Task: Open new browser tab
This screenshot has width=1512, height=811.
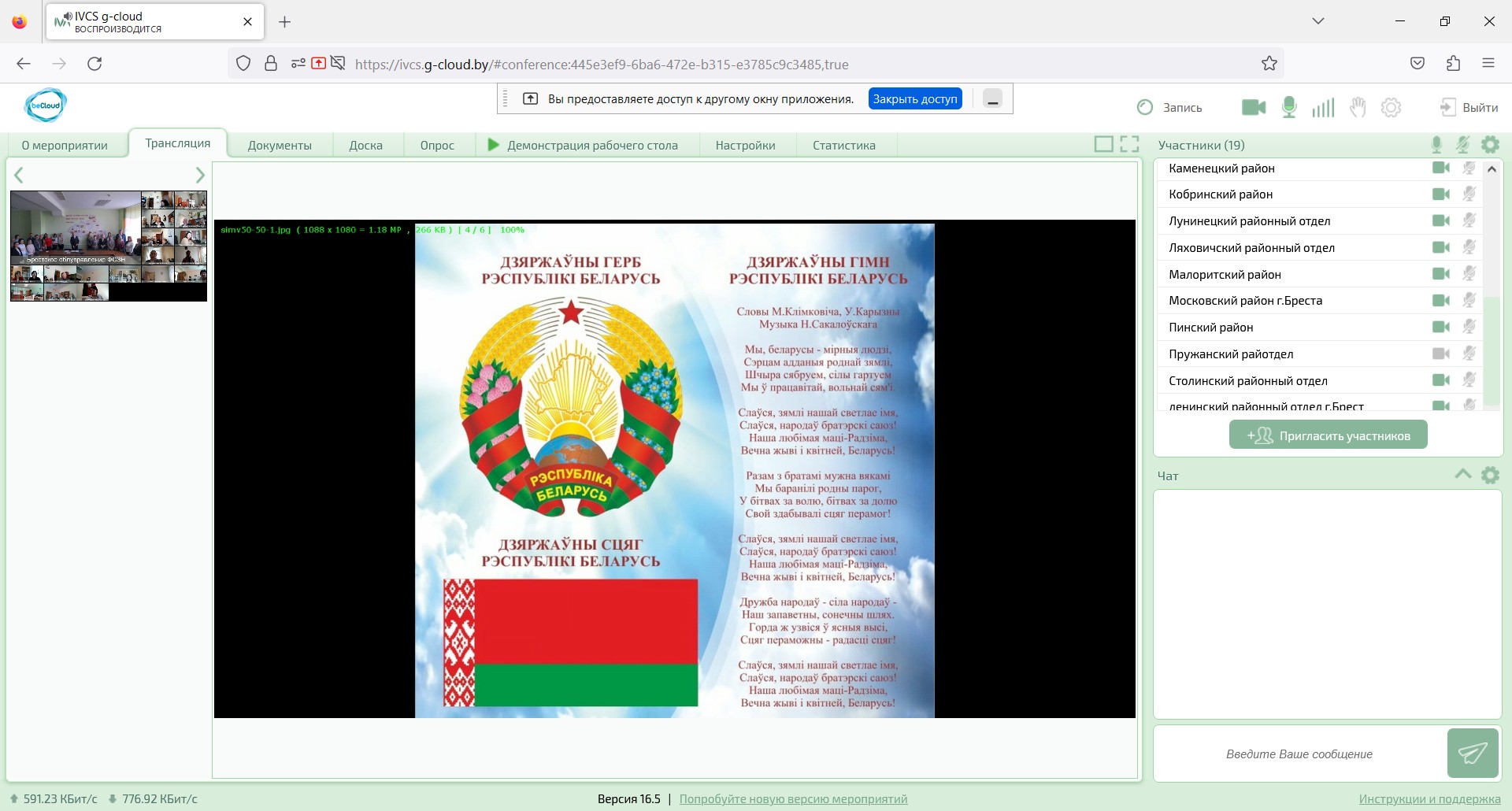Action: pyautogui.click(x=285, y=22)
